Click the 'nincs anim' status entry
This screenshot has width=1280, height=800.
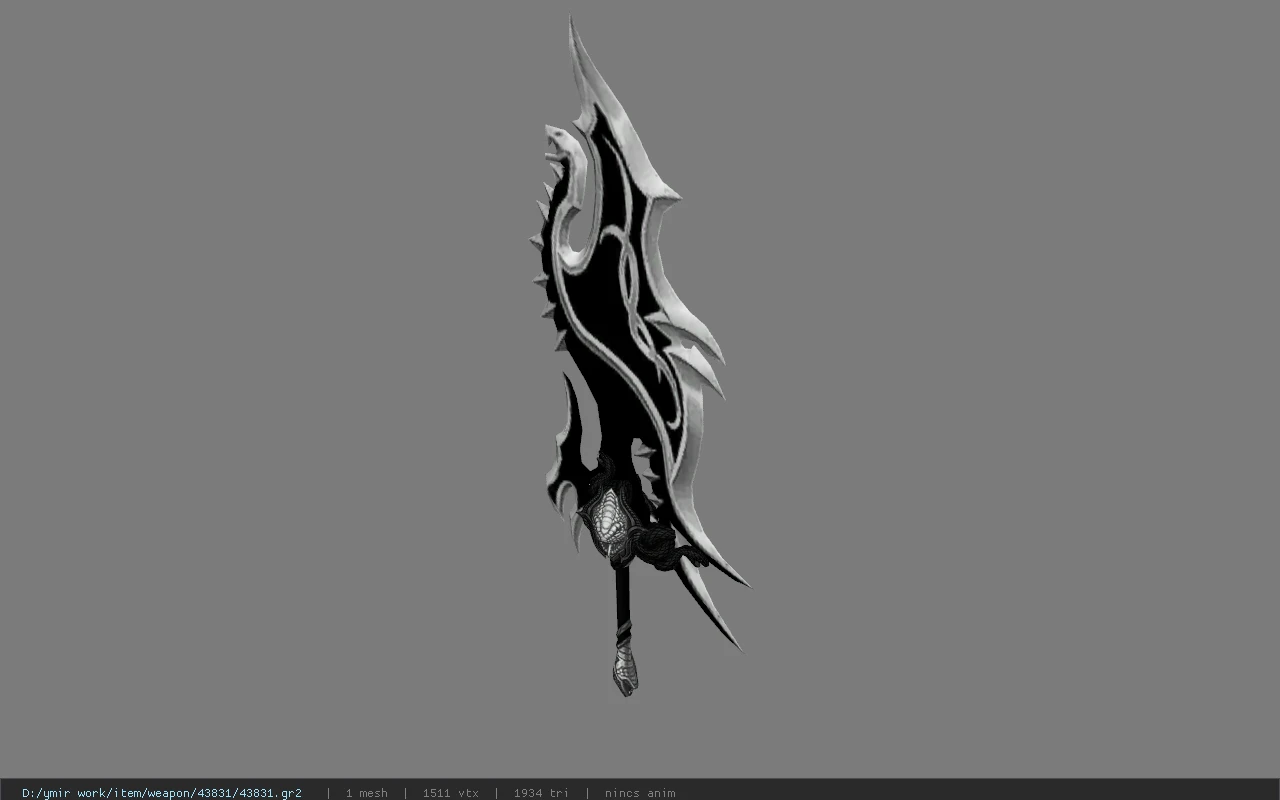click(x=640, y=793)
